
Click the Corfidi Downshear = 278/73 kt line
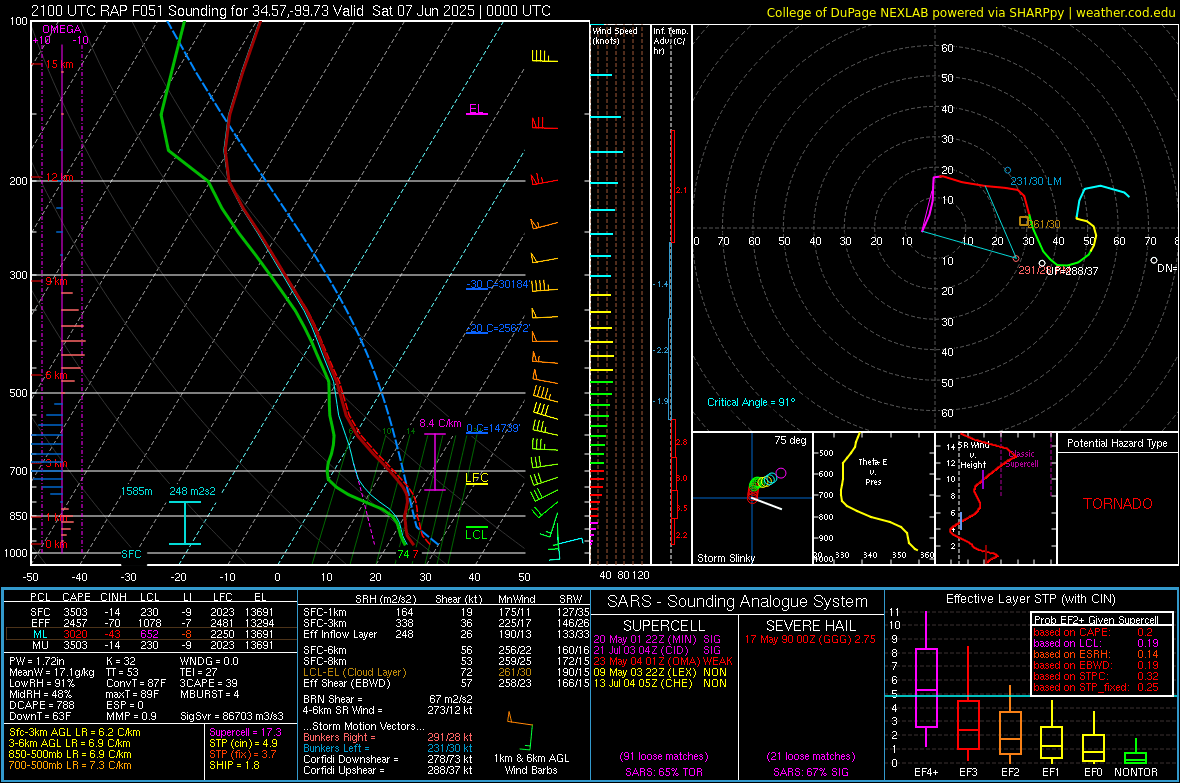[388, 759]
